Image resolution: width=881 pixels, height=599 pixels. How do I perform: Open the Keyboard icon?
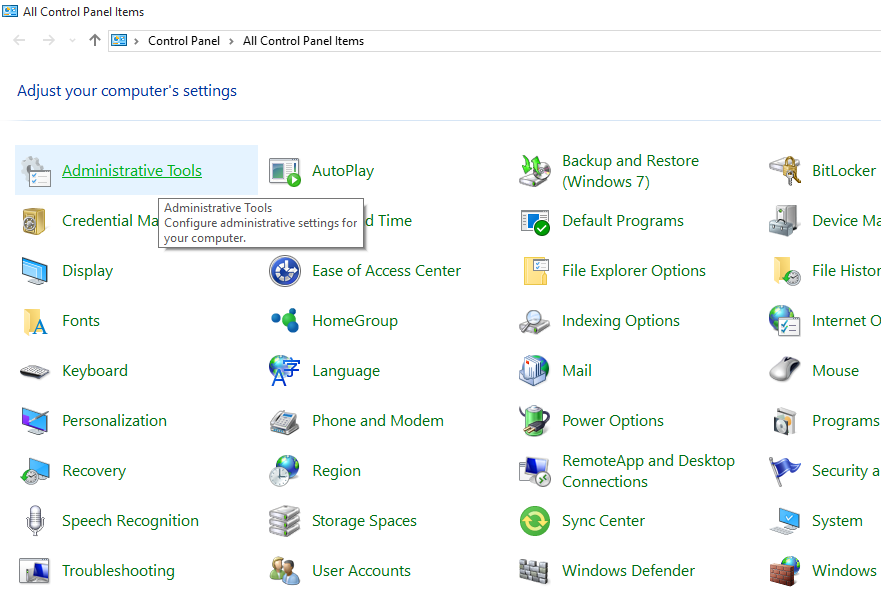coord(35,371)
